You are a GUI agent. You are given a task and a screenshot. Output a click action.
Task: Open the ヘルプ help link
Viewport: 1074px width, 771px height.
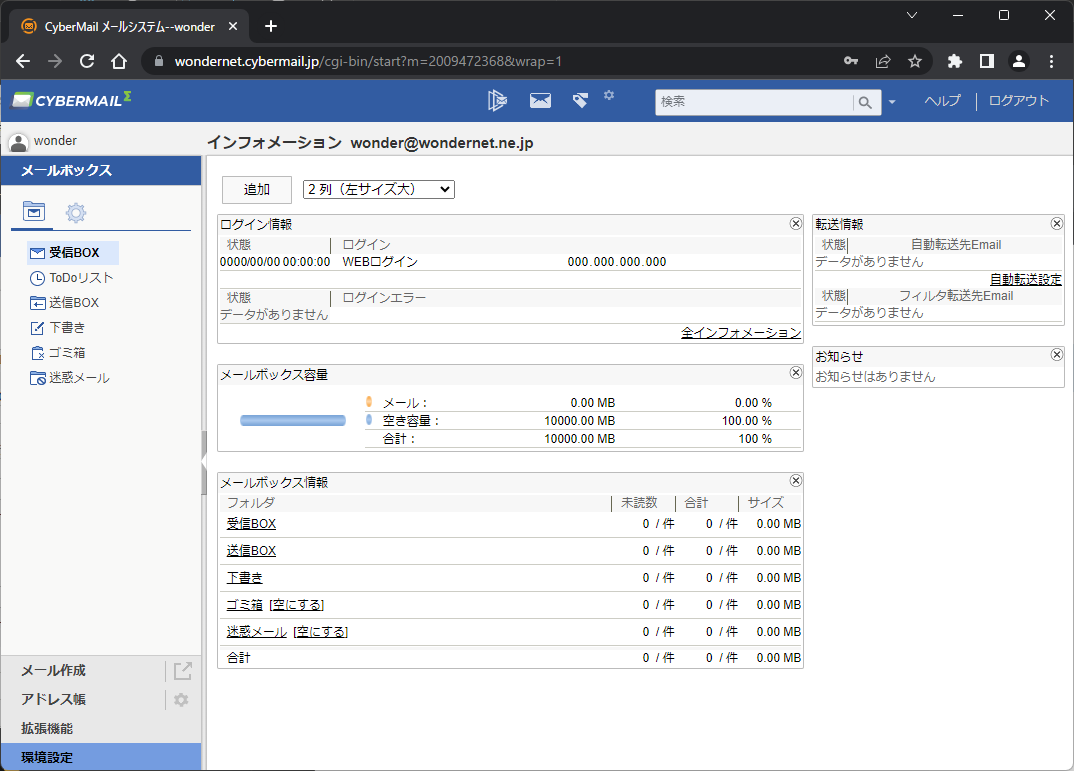pos(942,101)
